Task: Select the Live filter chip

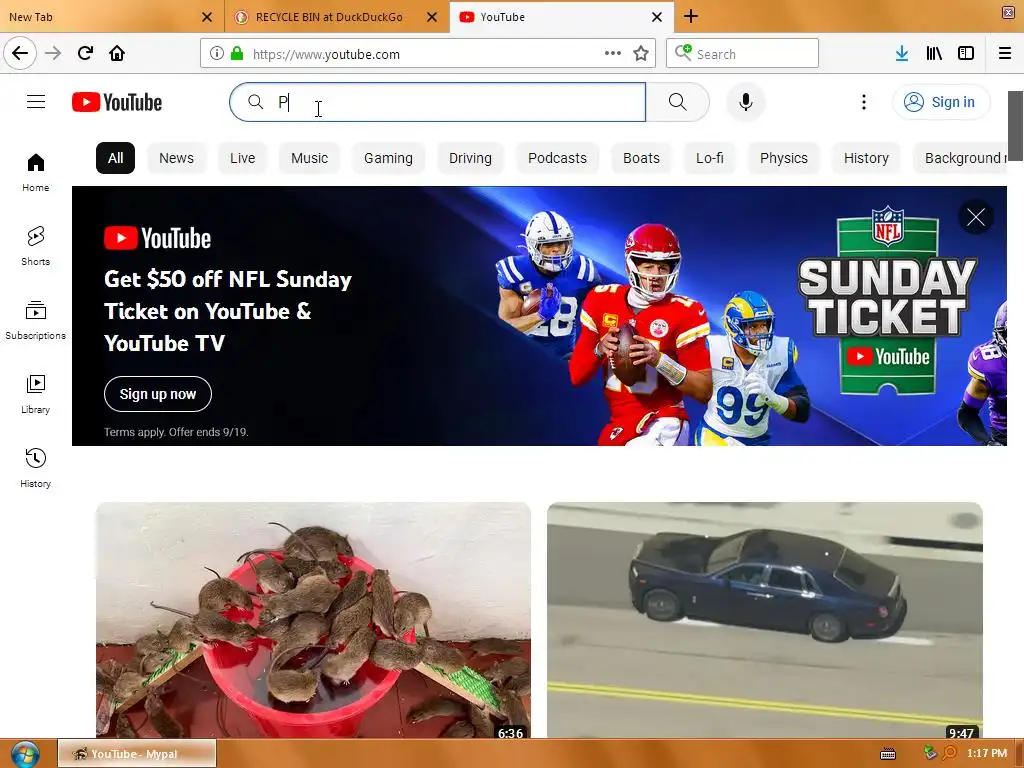Action: pyautogui.click(x=242, y=158)
